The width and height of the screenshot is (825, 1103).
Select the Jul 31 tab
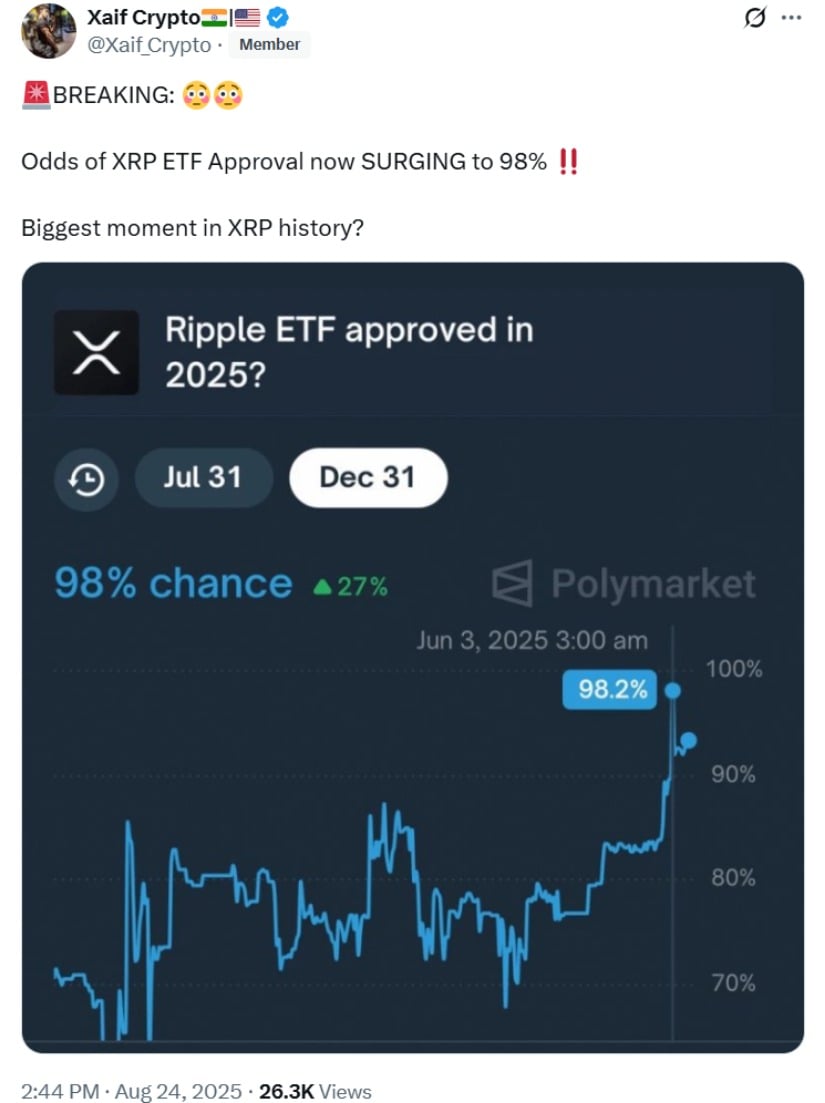point(203,478)
